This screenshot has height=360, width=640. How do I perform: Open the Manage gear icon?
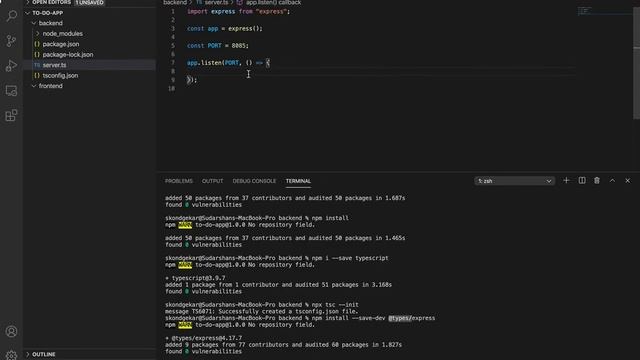click(11, 355)
